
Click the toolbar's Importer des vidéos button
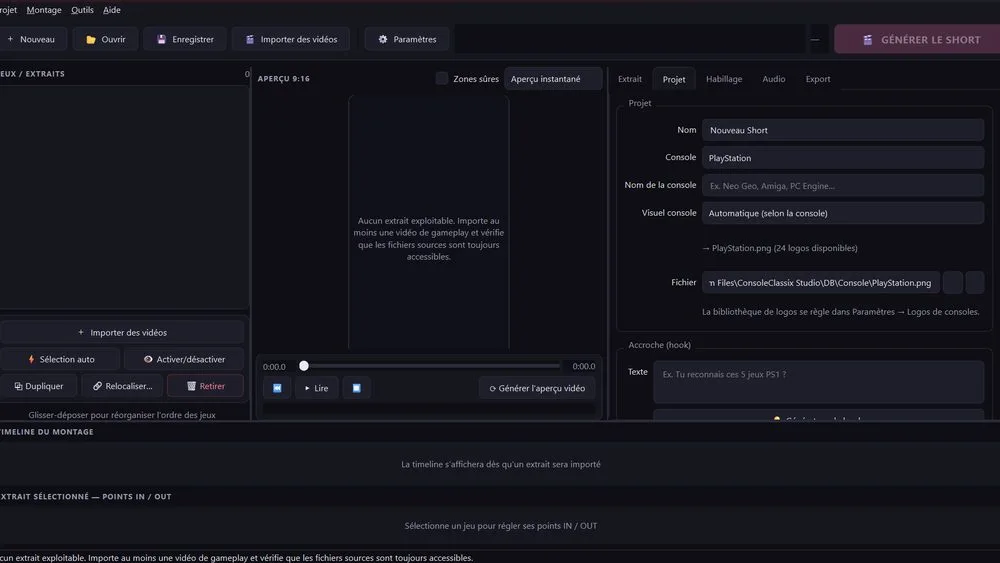[x=291, y=39]
